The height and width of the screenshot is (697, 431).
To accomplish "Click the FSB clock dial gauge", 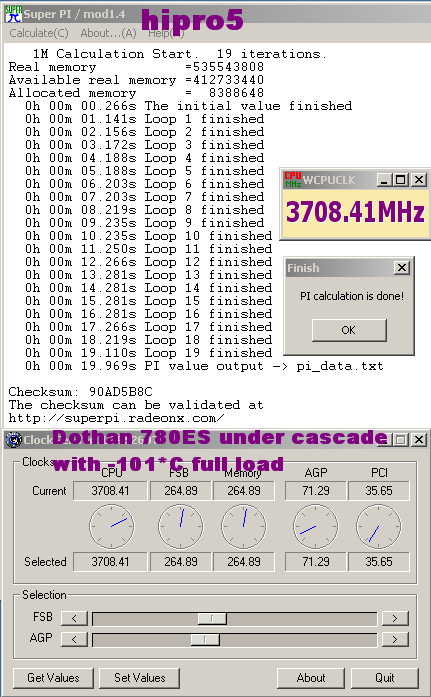I will coord(180,526).
